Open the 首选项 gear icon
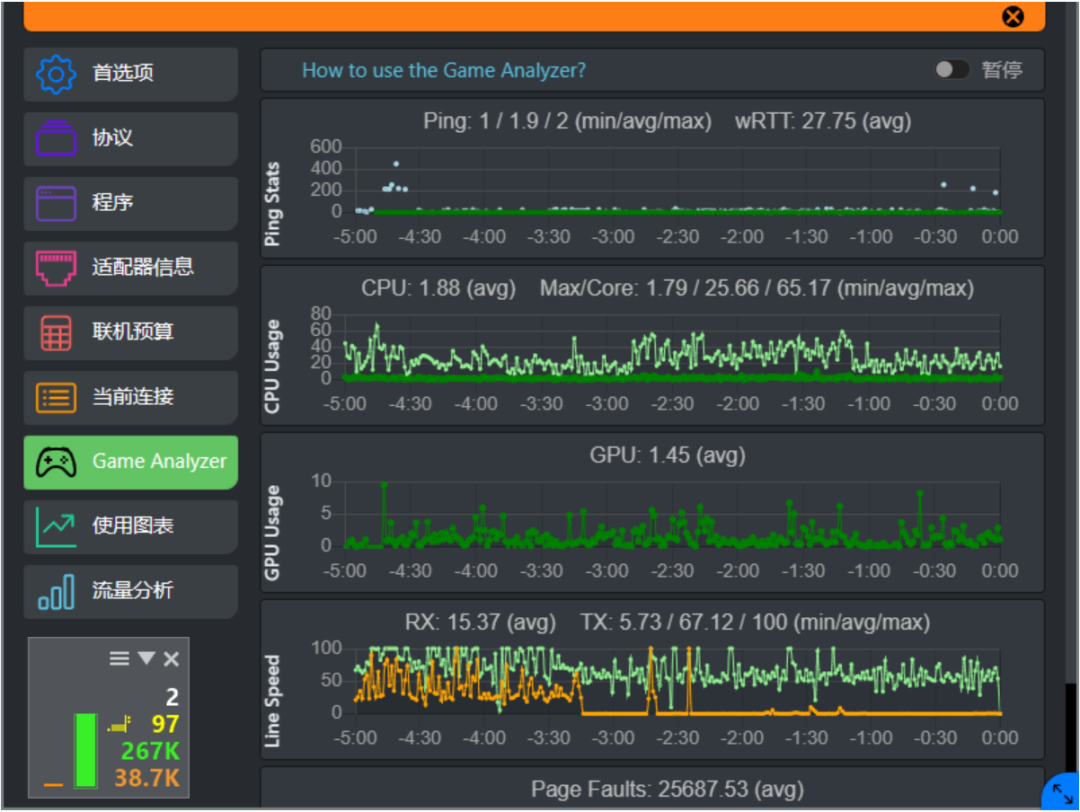This screenshot has width=1080, height=812. pos(56,74)
